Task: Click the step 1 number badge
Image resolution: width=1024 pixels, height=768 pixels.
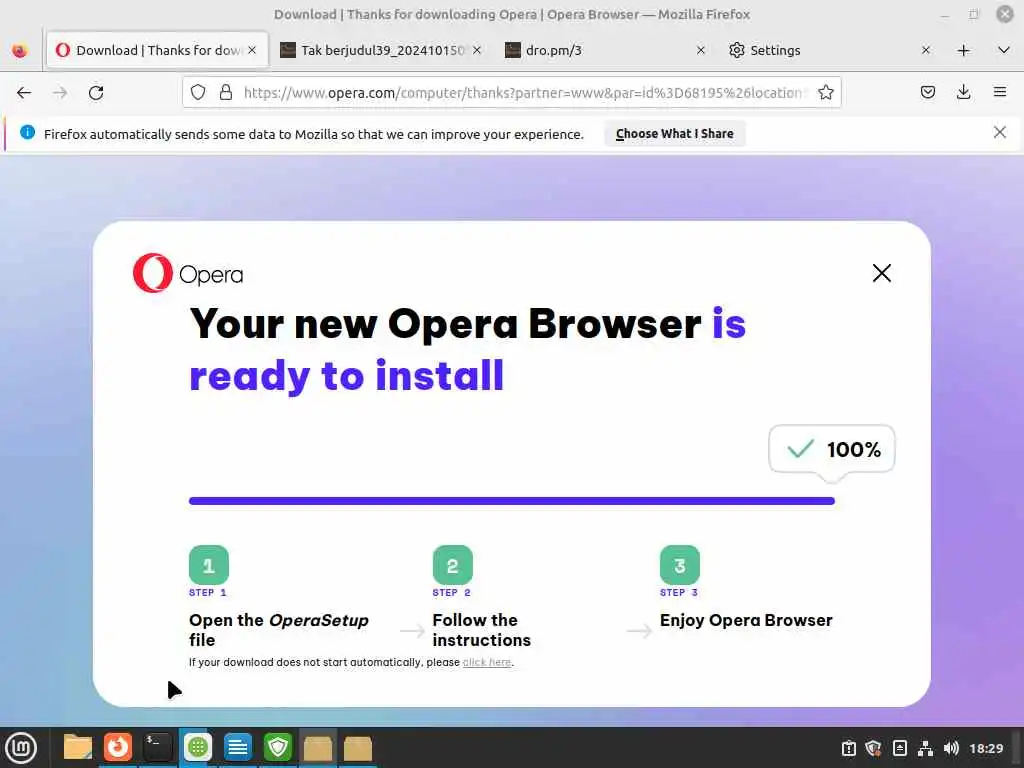Action: [x=209, y=565]
